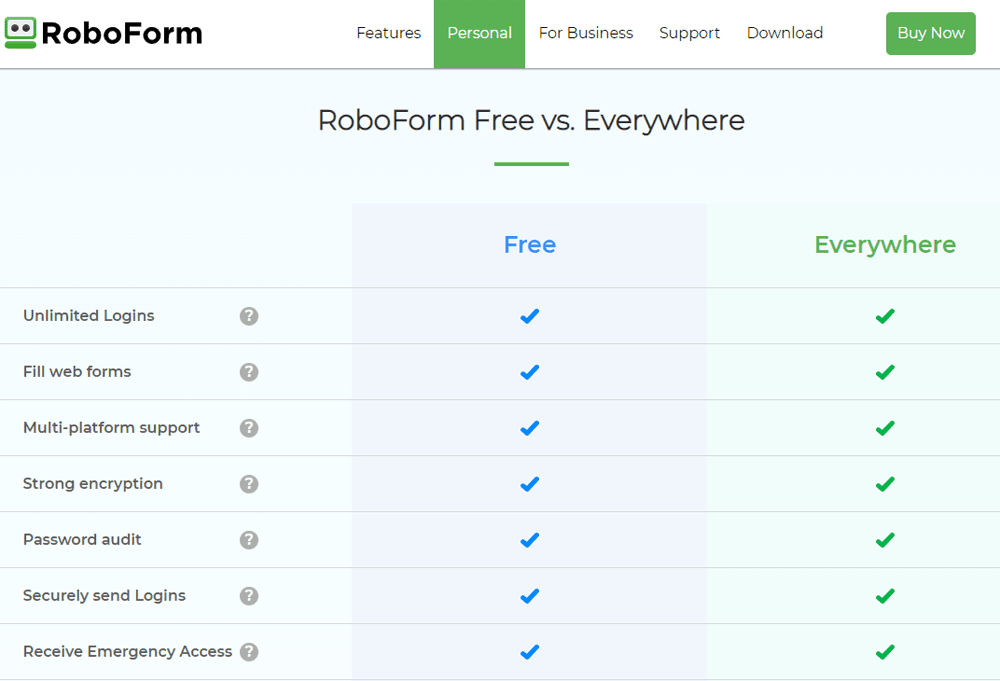Open the Password audit info icon
Screen dimensions: 1000x681
(x=249, y=540)
